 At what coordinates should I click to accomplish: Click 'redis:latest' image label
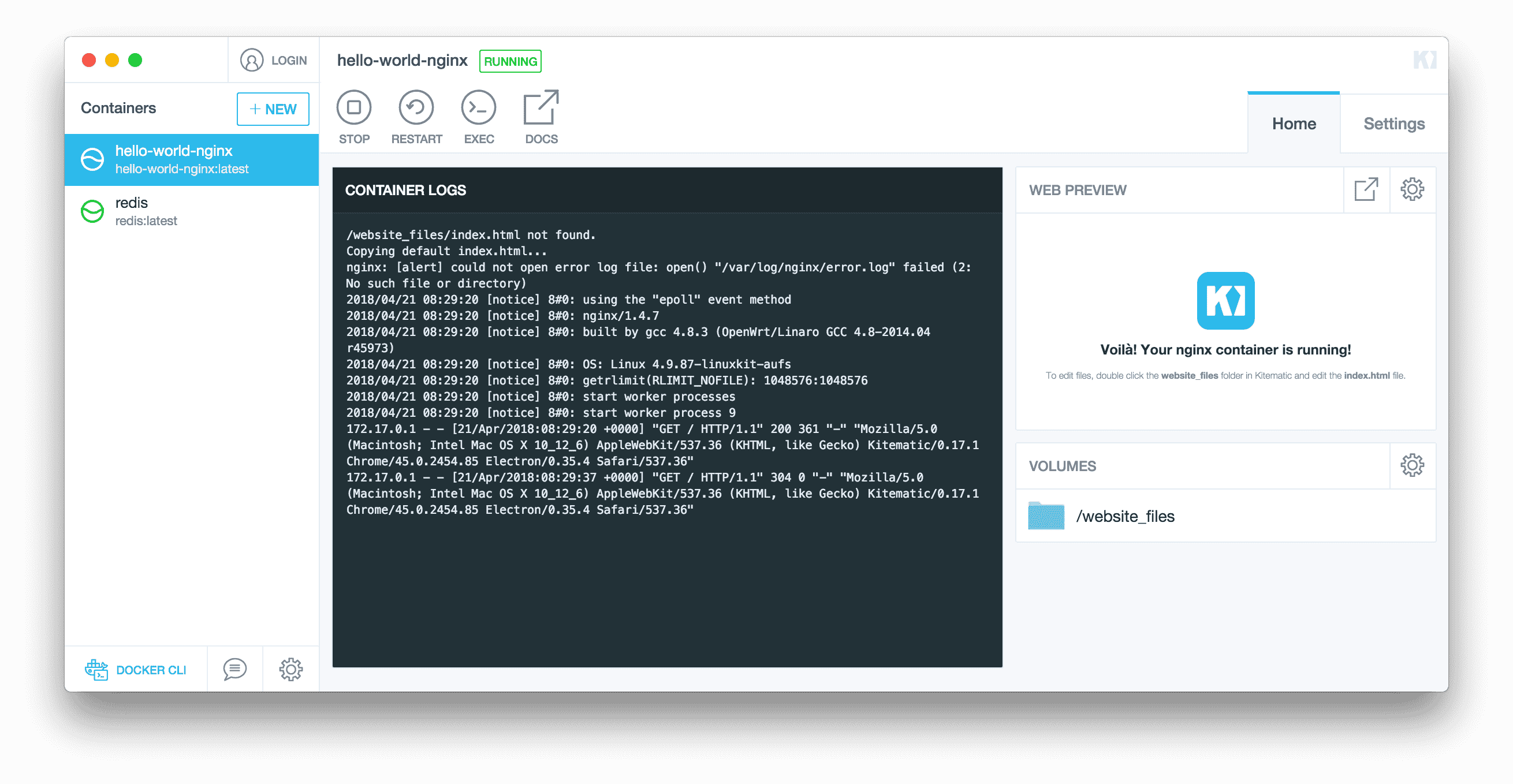tap(146, 221)
